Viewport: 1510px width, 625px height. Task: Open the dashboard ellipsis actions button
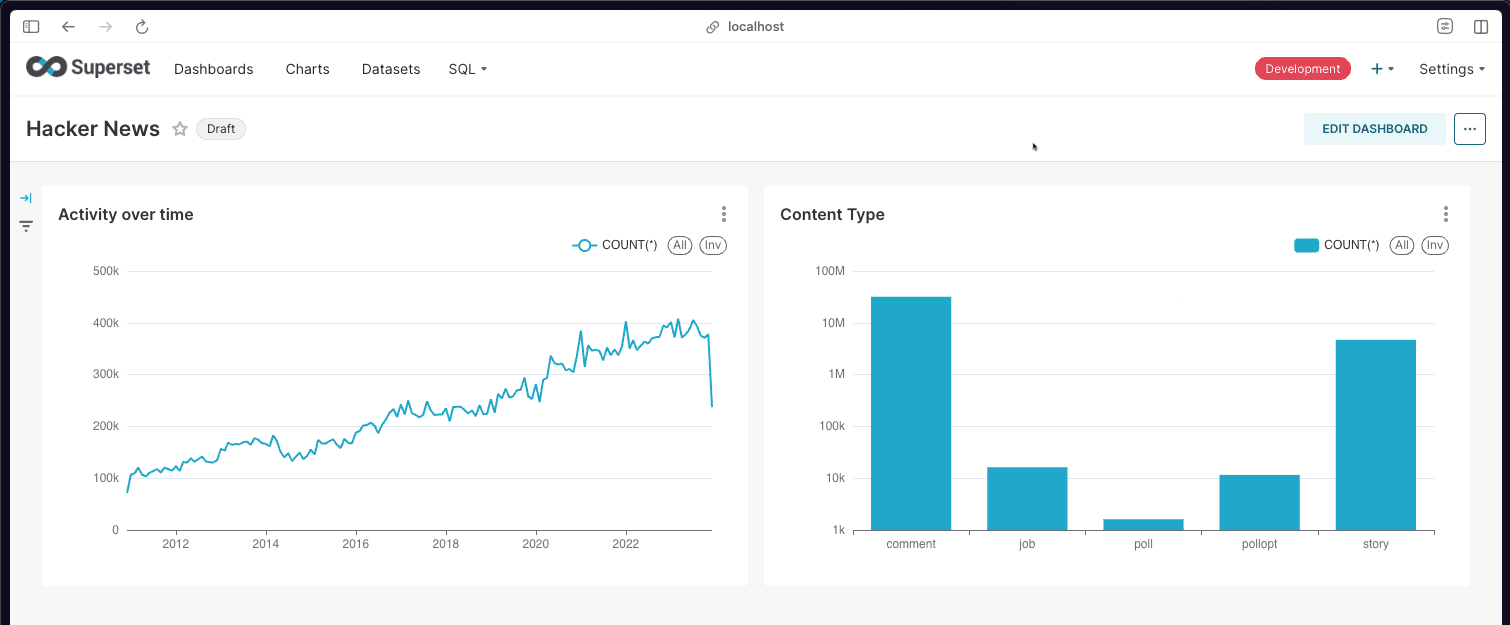tap(1469, 129)
